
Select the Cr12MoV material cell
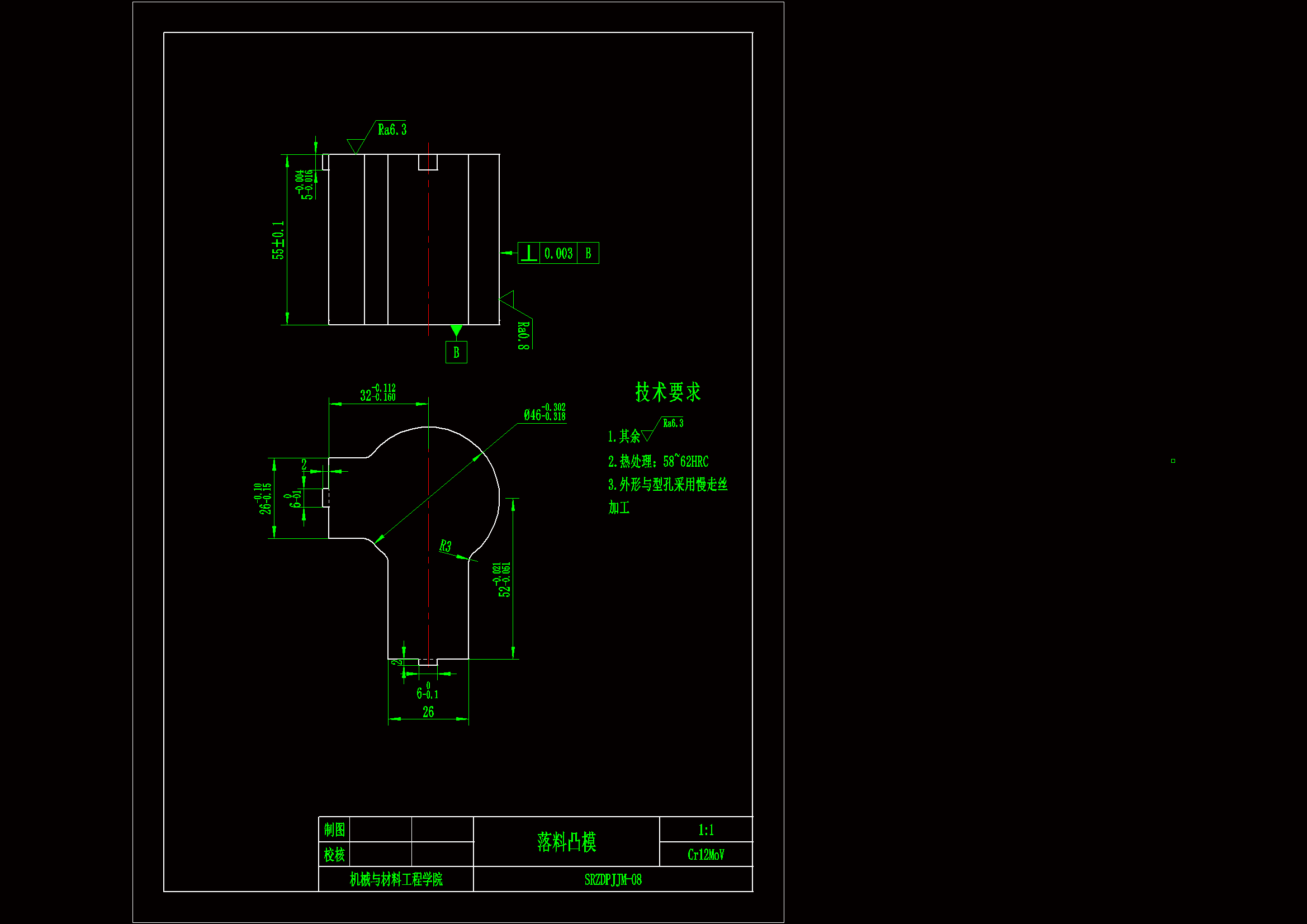[x=706, y=855]
